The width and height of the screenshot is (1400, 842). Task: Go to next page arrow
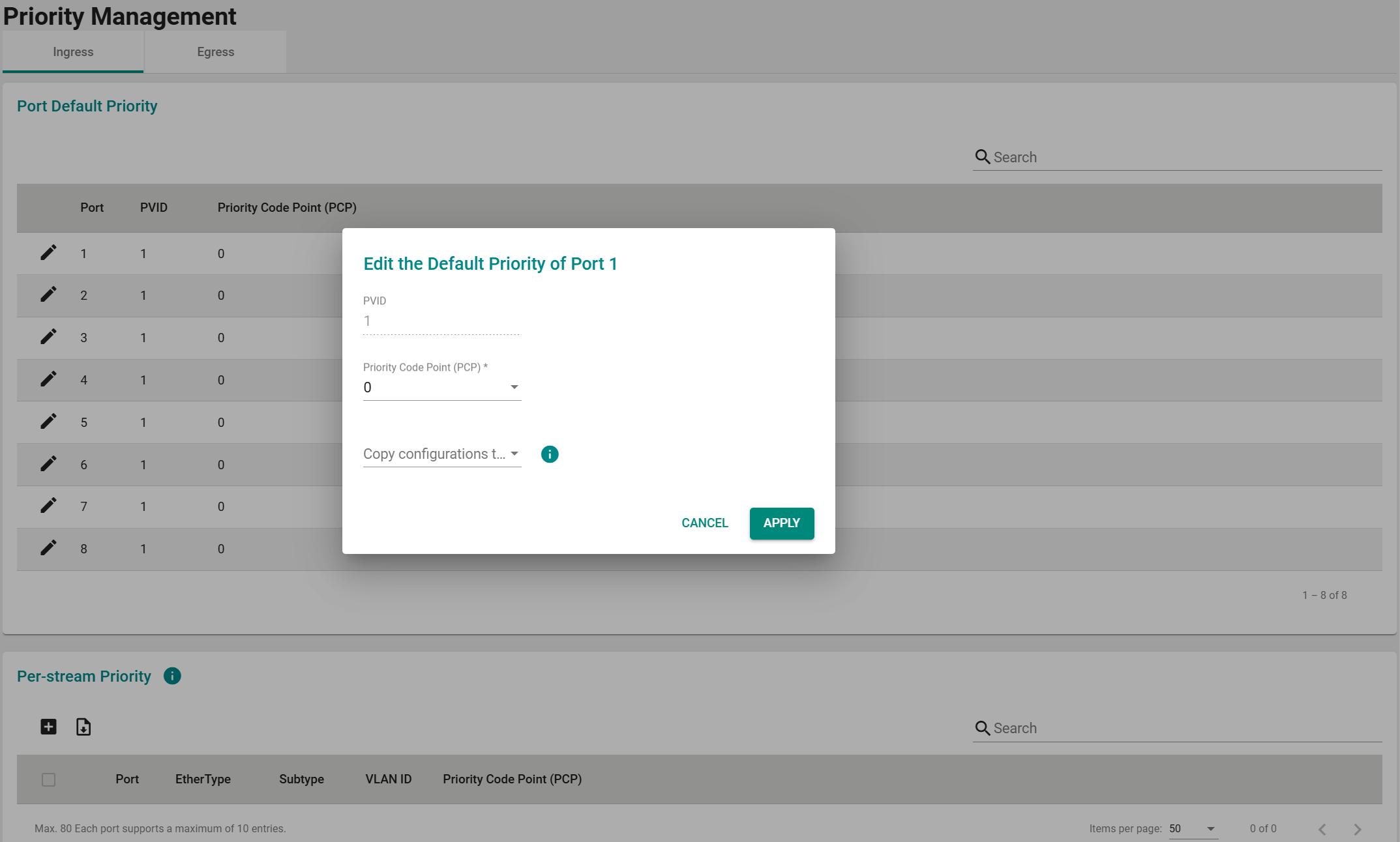(1357, 829)
